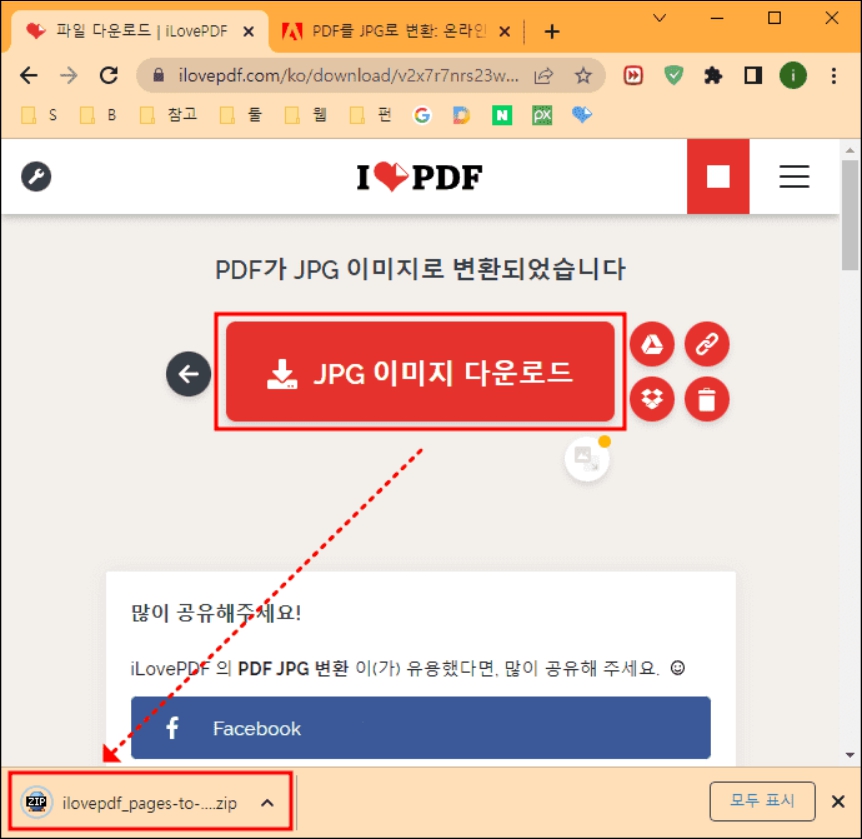Click the address bar URL

point(348,75)
